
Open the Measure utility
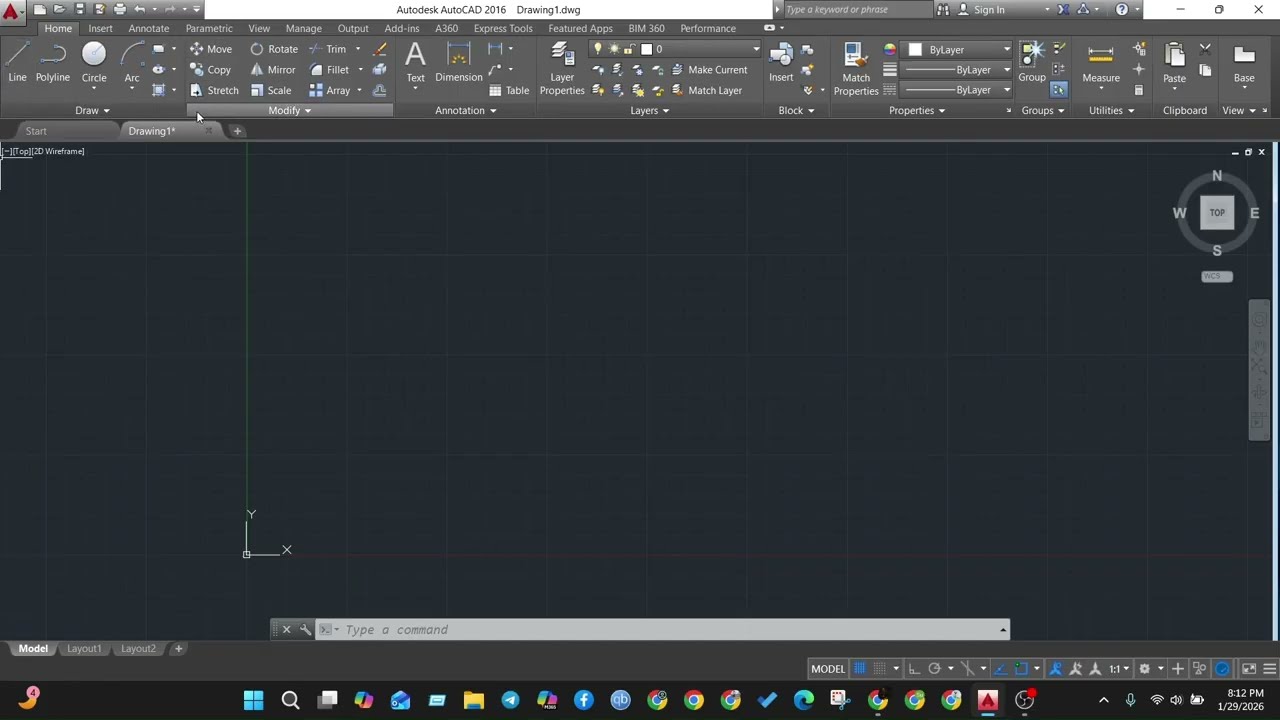1101,62
